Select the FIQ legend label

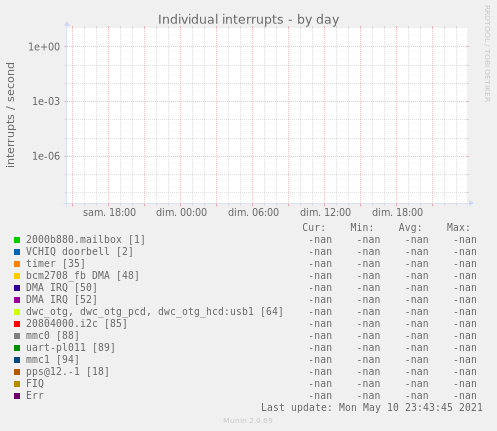click(35, 384)
